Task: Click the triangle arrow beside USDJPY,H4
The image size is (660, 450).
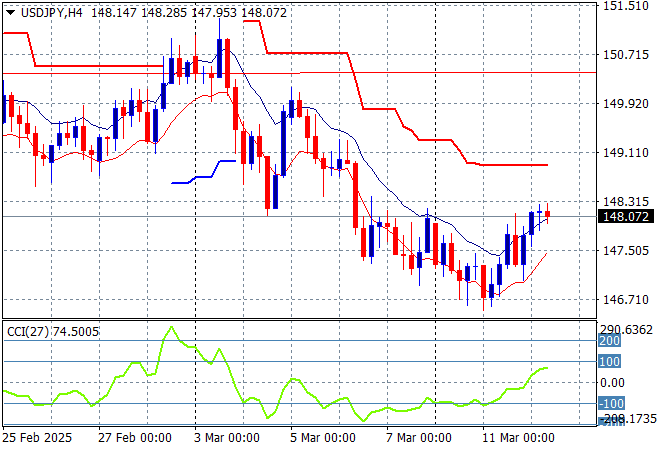Action: click(11, 11)
